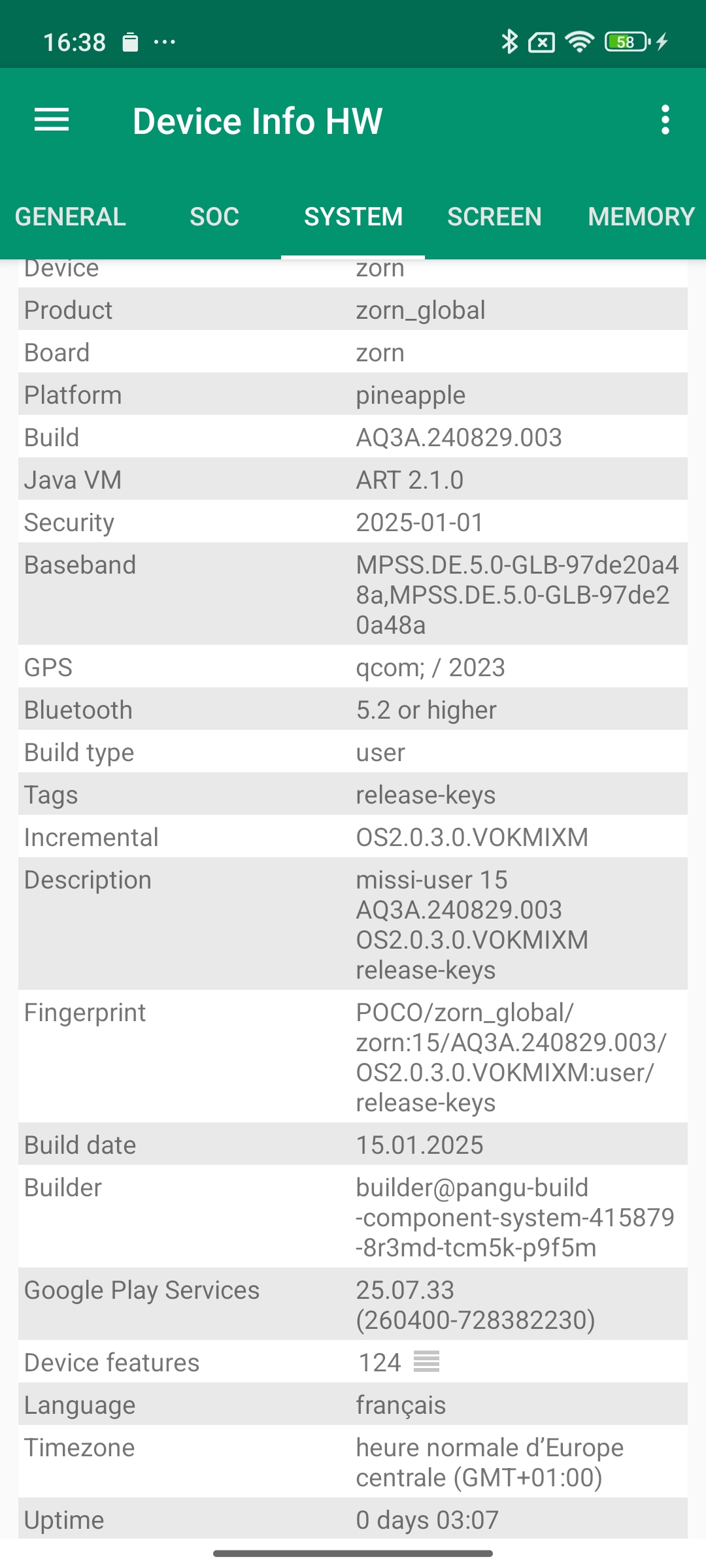Viewport: 706px width, 1568px height.
Task: Tap the notification dots in status bar
Action: [x=164, y=42]
